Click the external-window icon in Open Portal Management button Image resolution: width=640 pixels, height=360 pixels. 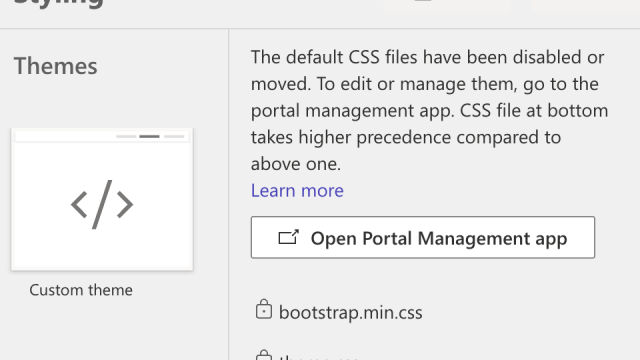[x=289, y=237]
